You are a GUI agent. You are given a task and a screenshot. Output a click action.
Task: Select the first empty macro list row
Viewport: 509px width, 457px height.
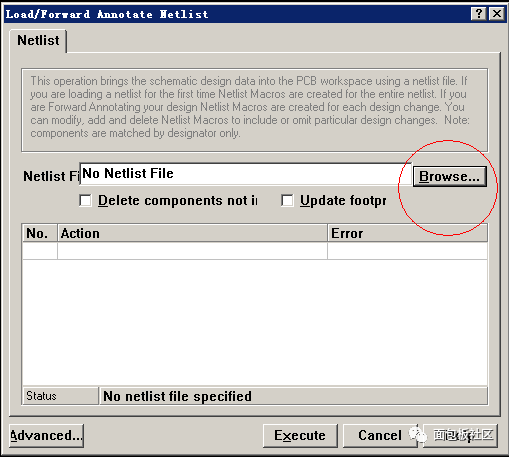tap(255, 251)
